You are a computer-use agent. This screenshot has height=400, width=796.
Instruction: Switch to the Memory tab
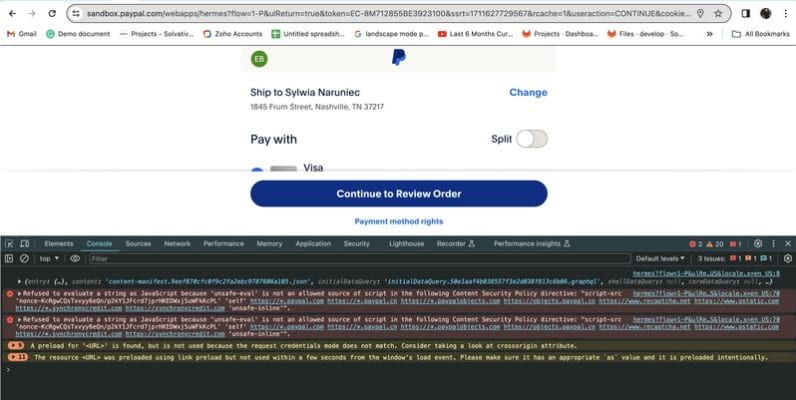[x=269, y=244]
